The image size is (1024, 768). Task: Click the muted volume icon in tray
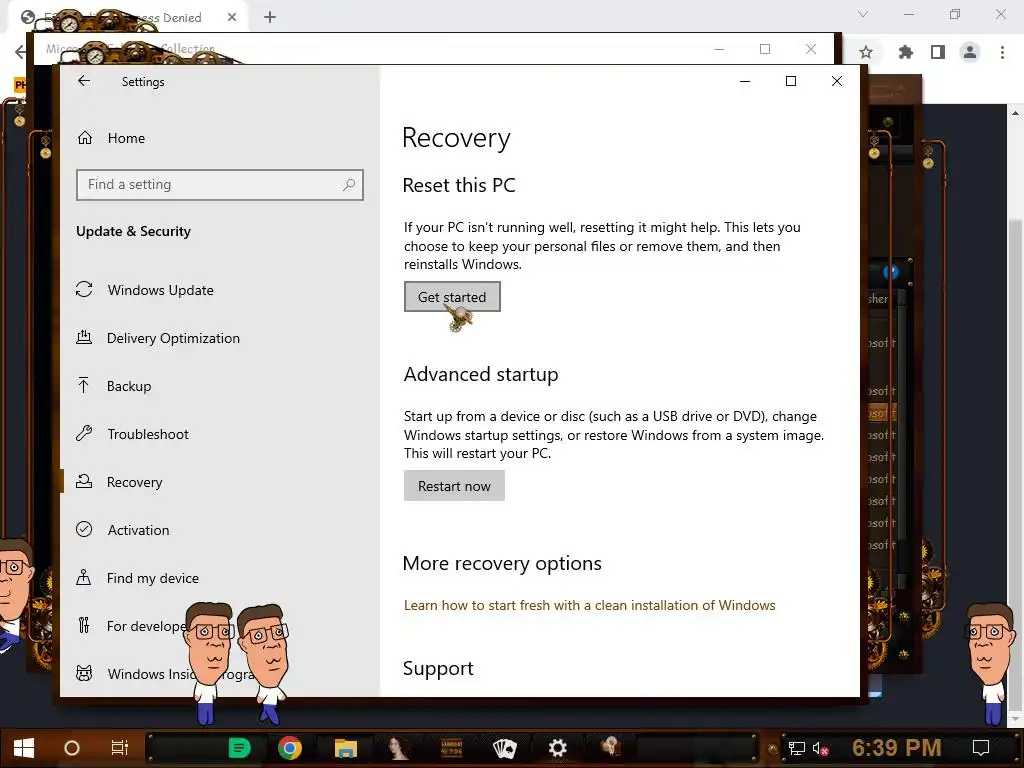[820, 748]
